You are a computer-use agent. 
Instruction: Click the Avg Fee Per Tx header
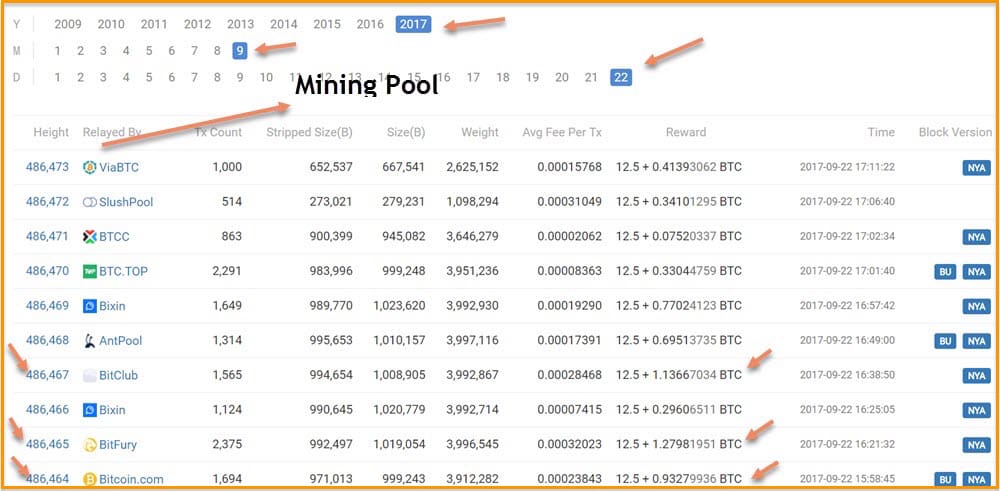pyautogui.click(x=562, y=132)
